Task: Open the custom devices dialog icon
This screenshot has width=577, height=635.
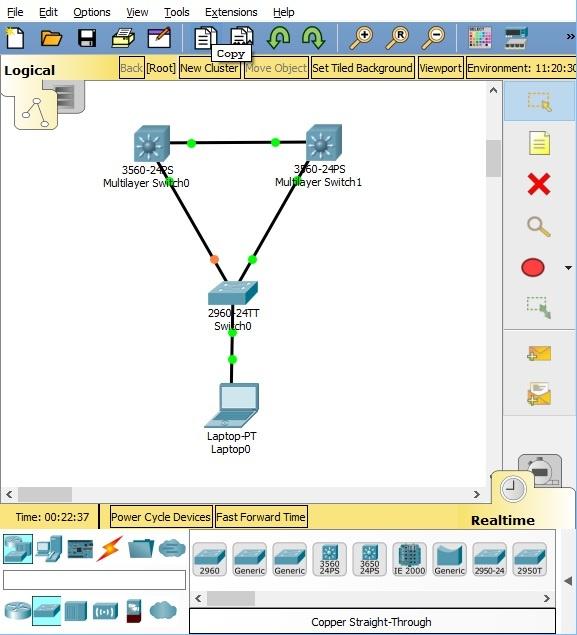Action: pos(516,38)
